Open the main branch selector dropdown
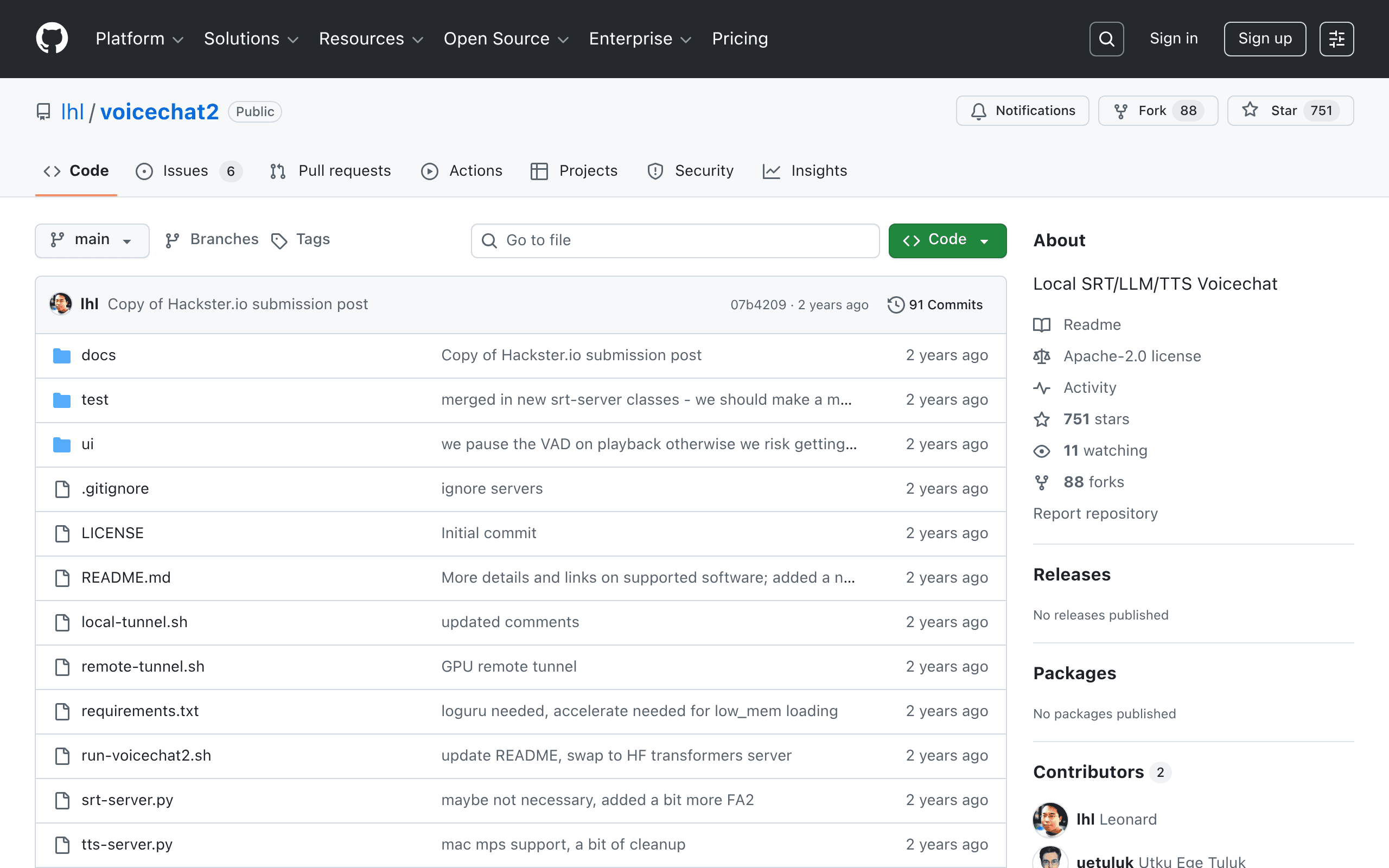 (92, 240)
